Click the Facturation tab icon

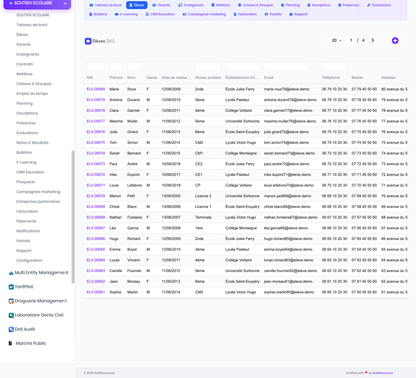coord(235,14)
